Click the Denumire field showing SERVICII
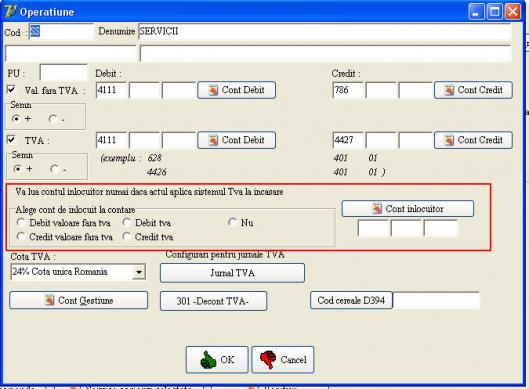Screen dimensions: 529x389 325,32
